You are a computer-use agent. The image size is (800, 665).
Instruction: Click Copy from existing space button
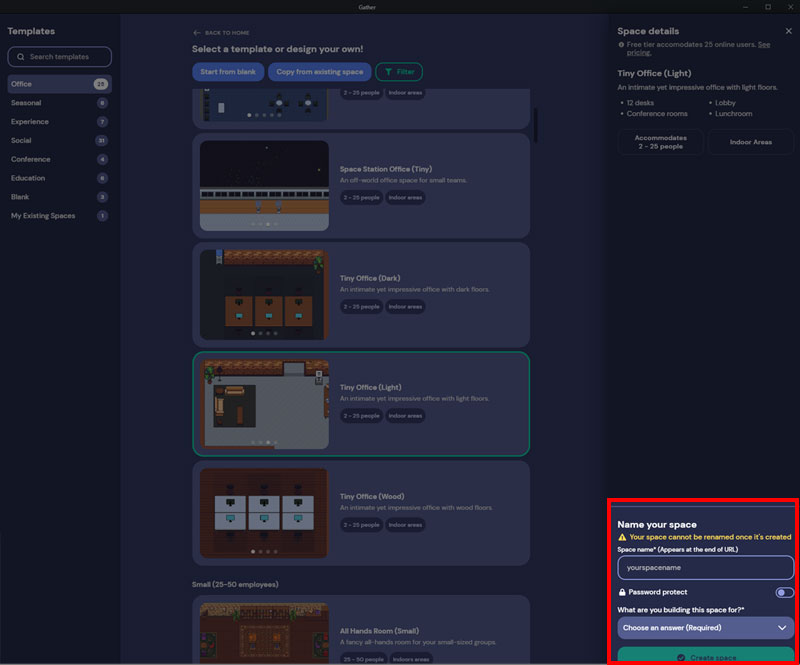click(320, 72)
